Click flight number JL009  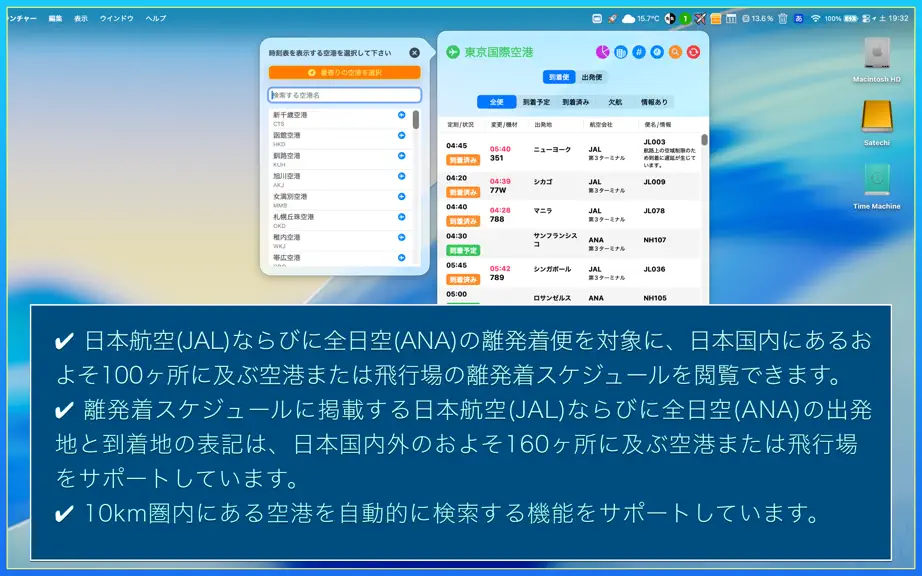pos(654,182)
